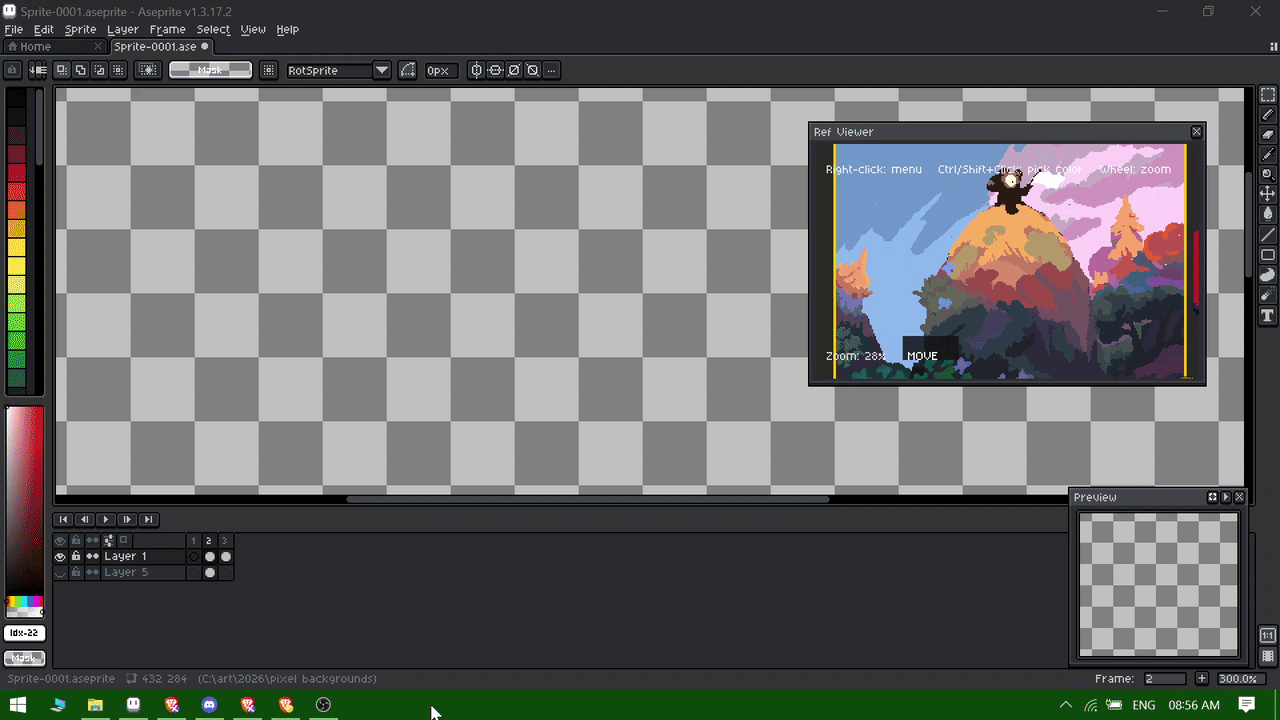Viewport: 1280px width, 720px height.
Task: Select the Move tool
Action: [x=1267, y=193]
